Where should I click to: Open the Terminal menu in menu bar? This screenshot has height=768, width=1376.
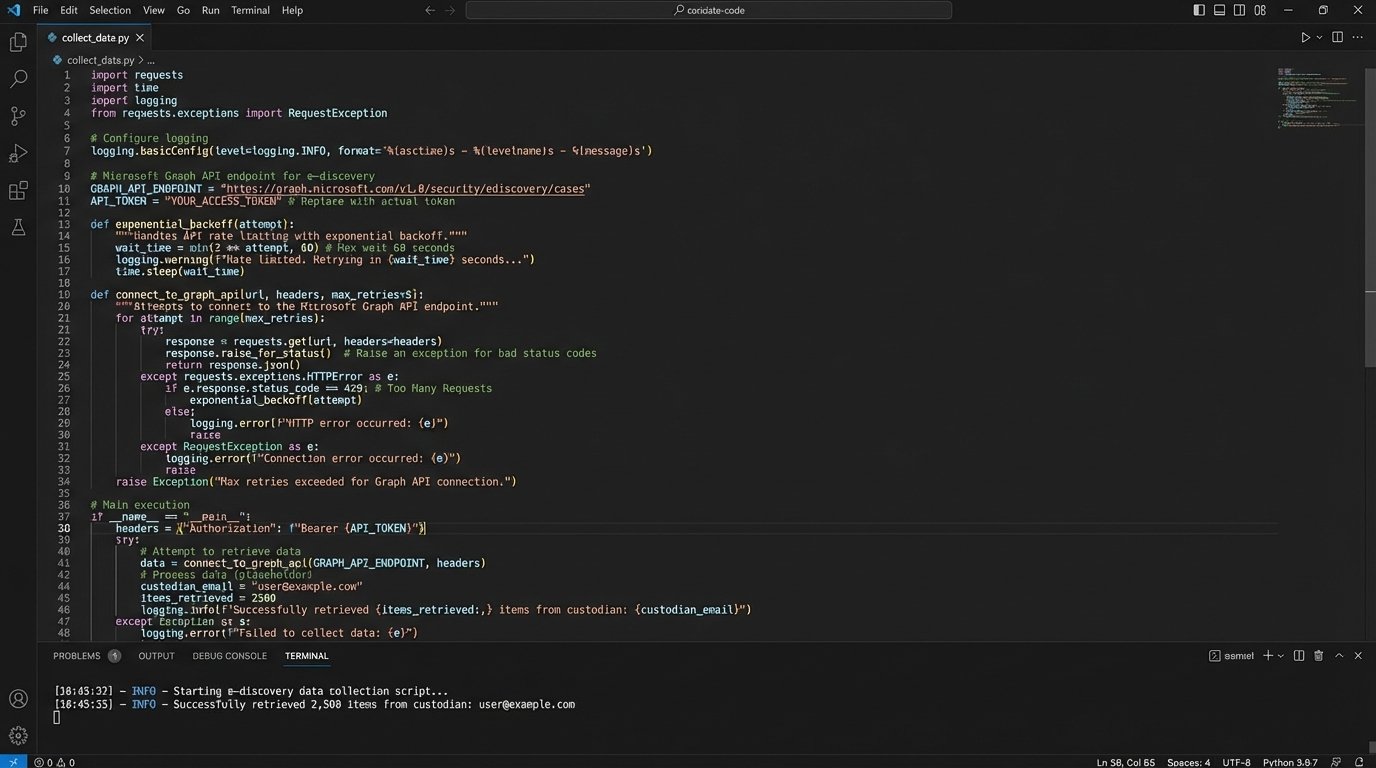250,10
